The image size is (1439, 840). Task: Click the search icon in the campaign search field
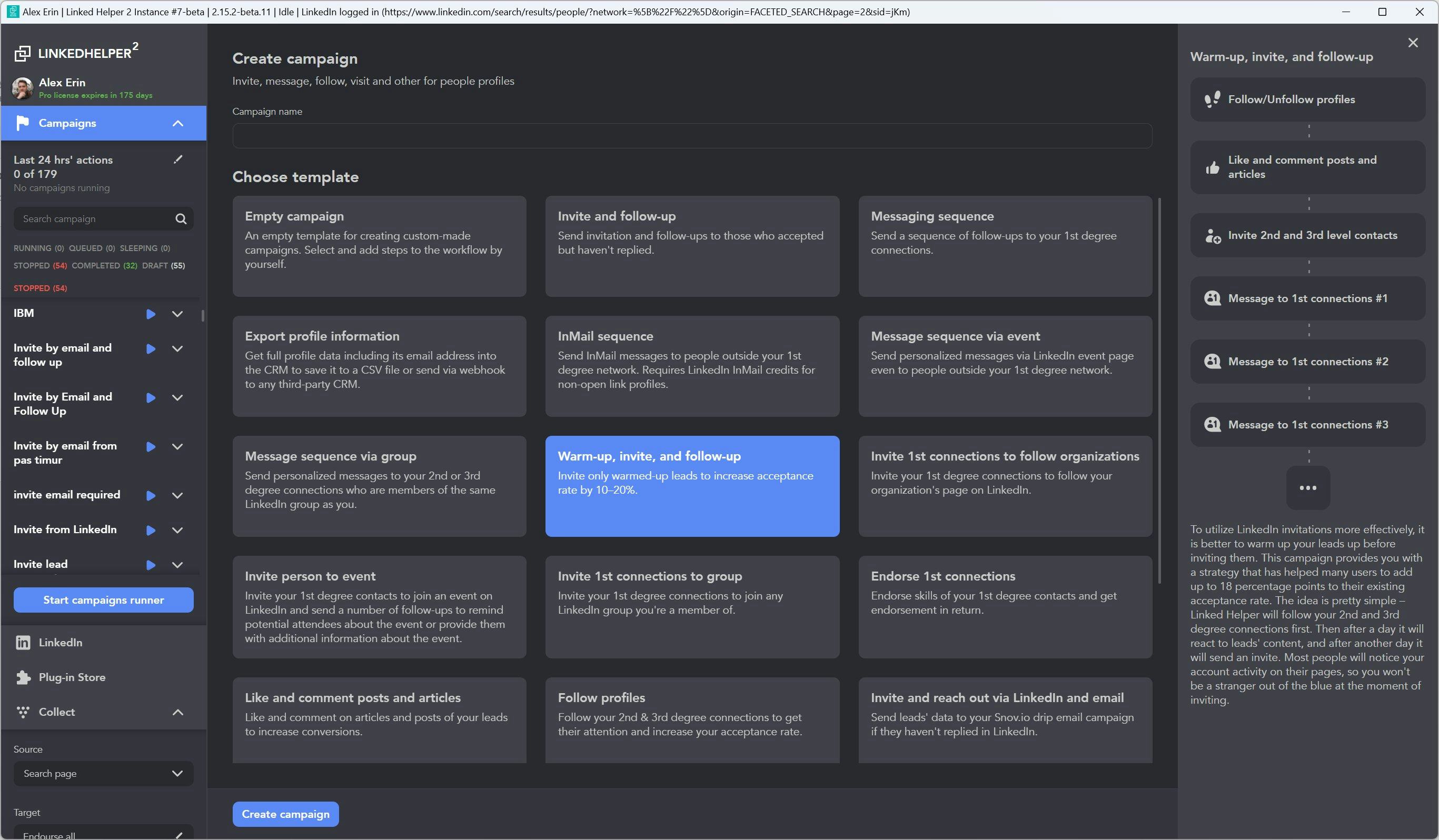click(x=181, y=218)
